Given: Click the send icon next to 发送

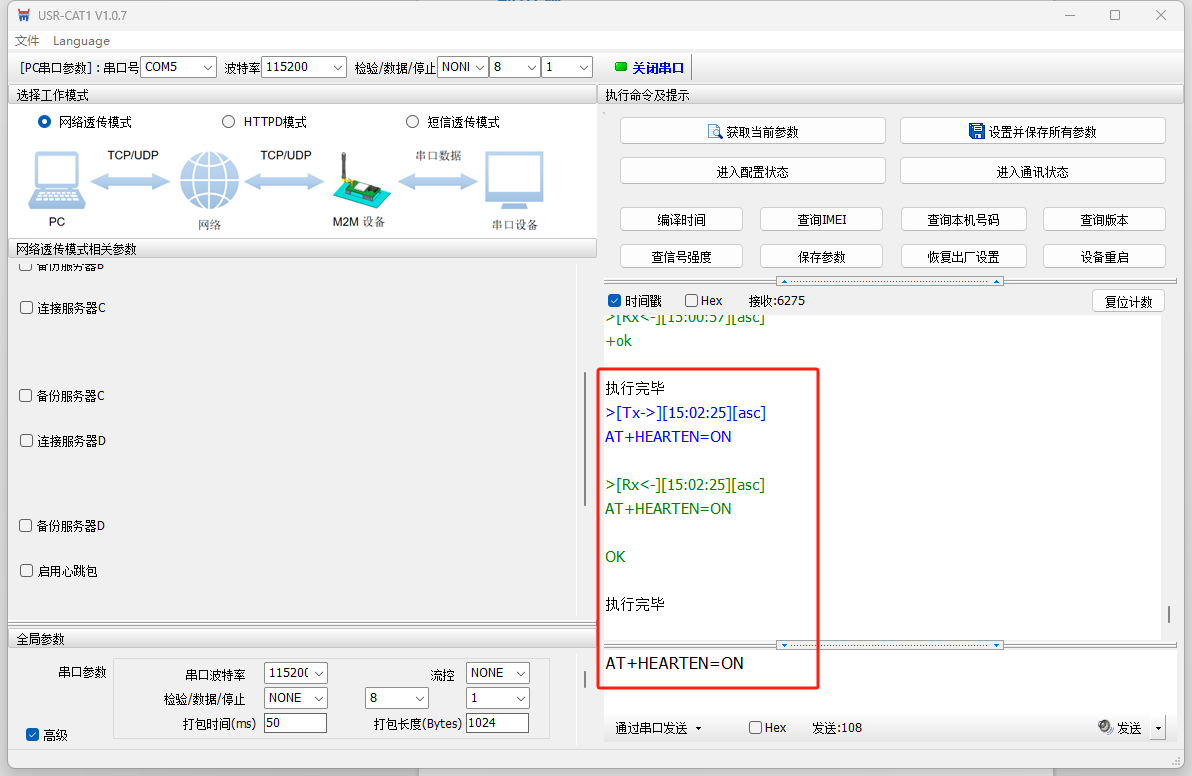Looking at the screenshot, I should pyautogui.click(x=1105, y=728).
